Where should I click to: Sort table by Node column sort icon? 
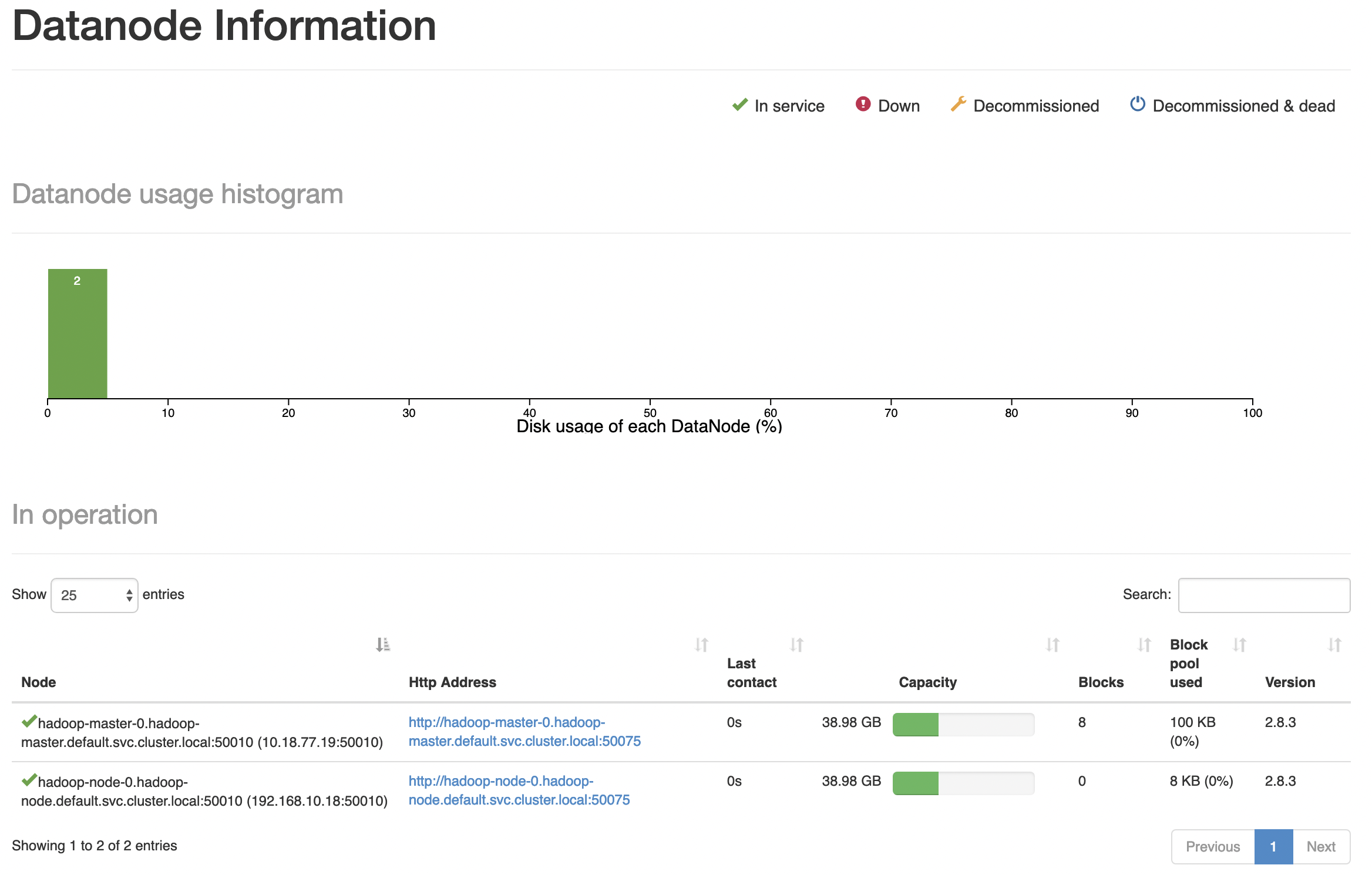[383, 645]
